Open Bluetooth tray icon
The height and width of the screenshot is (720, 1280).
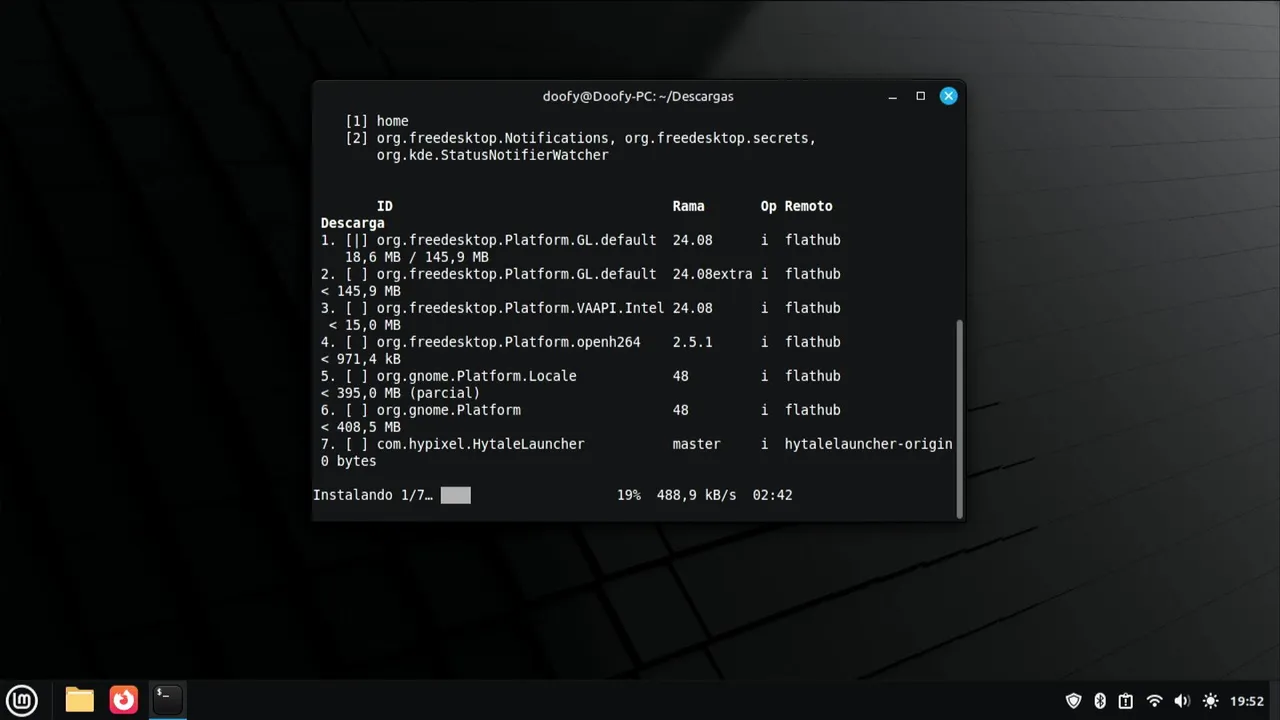coord(1100,701)
